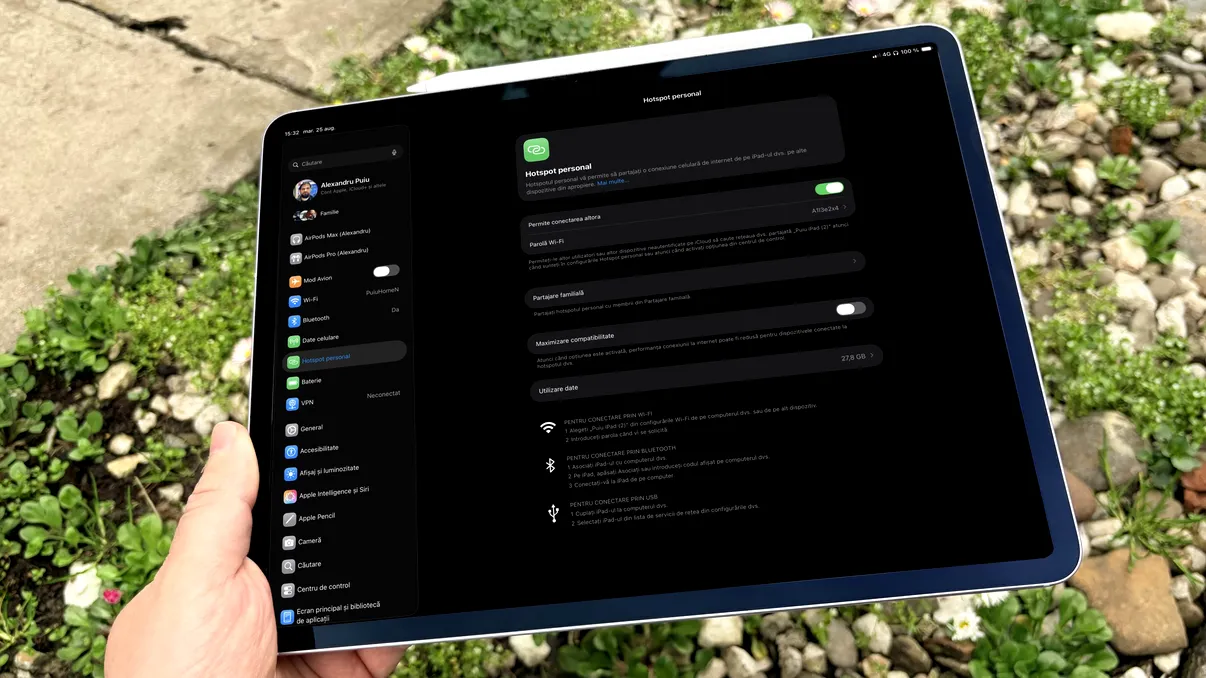Toggle Maximizare compatibilitate switch
The width and height of the screenshot is (1206, 678).
[851, 309]
